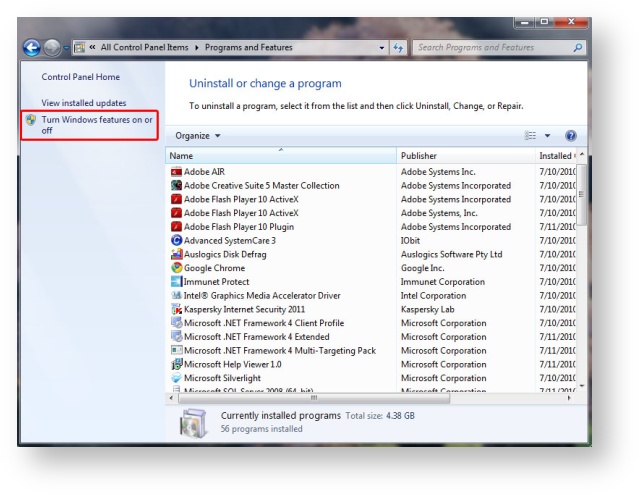Click the Kaspersky Internet Security 2011 icon
The width and height of the screenshot is (640, 495).
click(178, 310)
